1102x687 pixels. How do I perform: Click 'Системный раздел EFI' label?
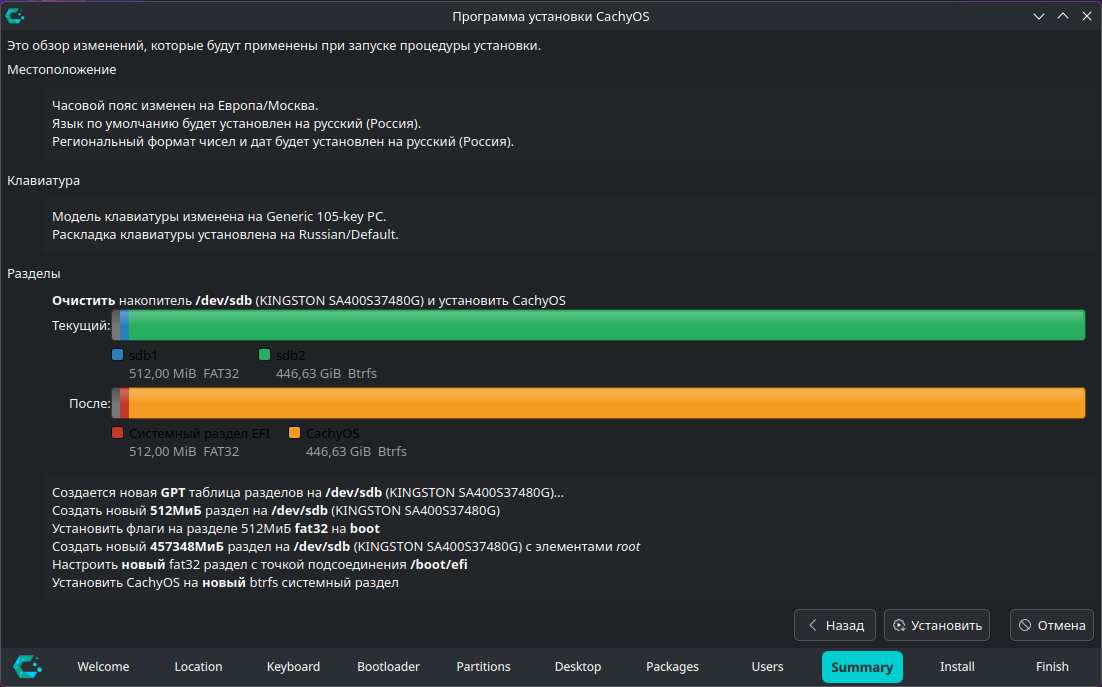click(200, 433)
